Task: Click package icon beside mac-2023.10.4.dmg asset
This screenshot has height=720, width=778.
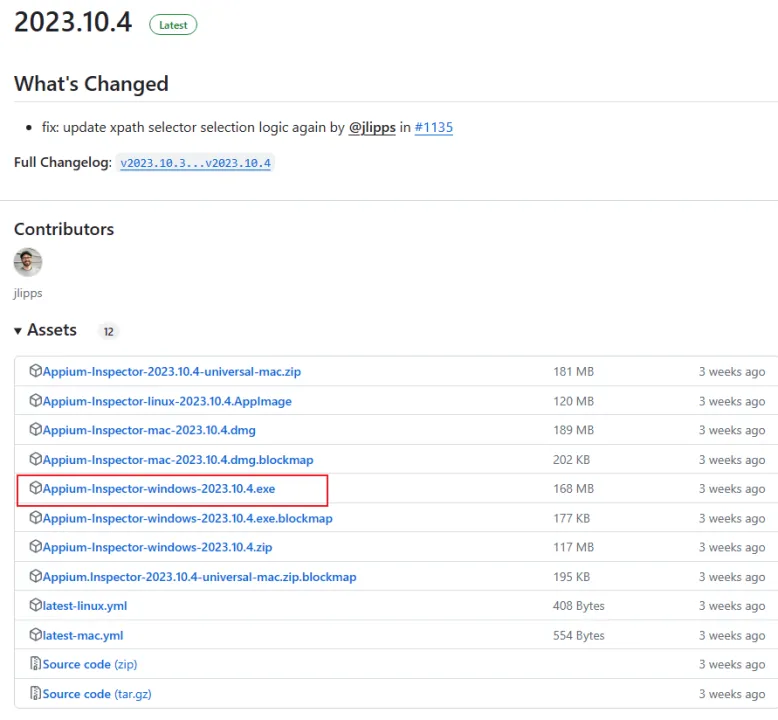Action: tap(36, 430)
